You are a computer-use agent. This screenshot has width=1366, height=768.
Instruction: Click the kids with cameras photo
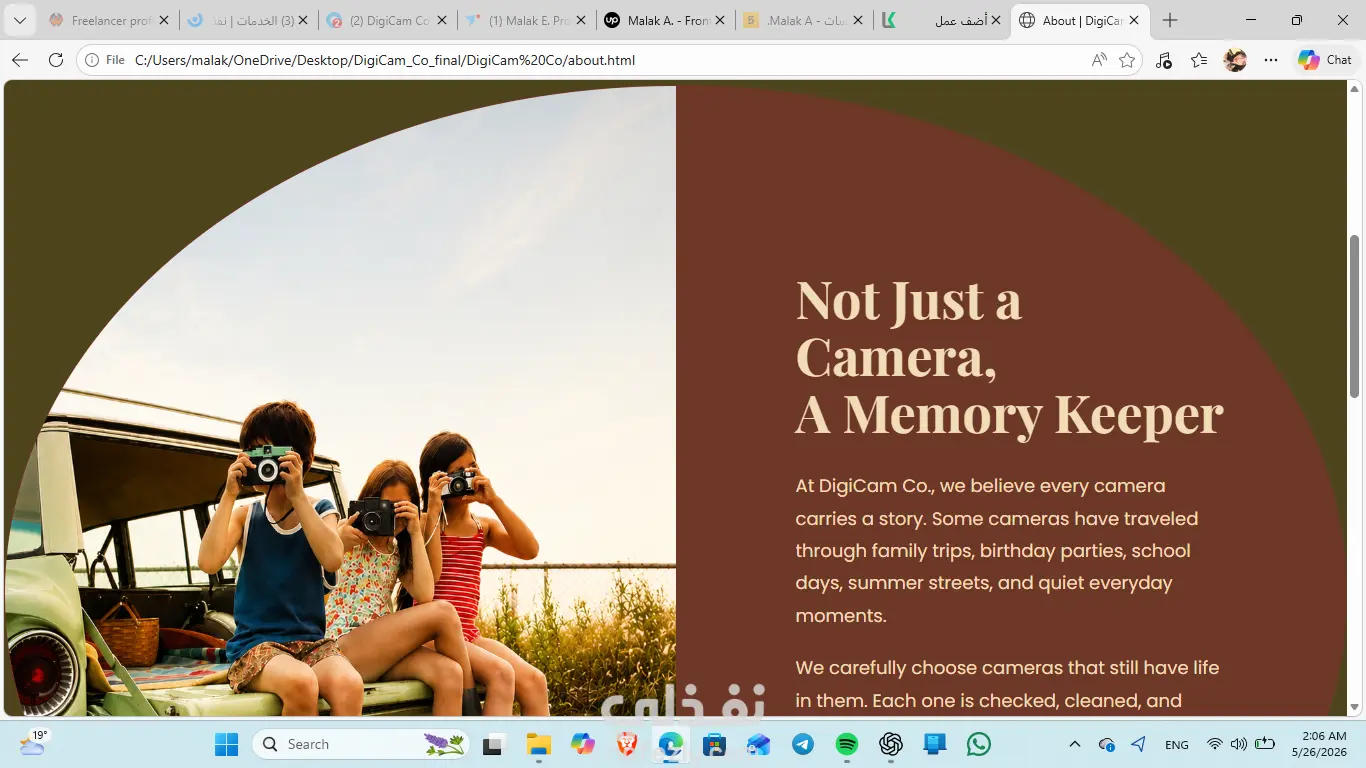click(340, 402)
